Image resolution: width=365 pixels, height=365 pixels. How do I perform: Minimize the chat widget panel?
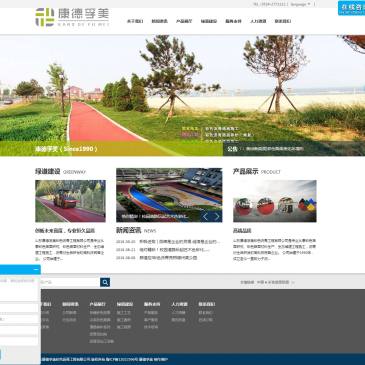(x=36, y=269)
